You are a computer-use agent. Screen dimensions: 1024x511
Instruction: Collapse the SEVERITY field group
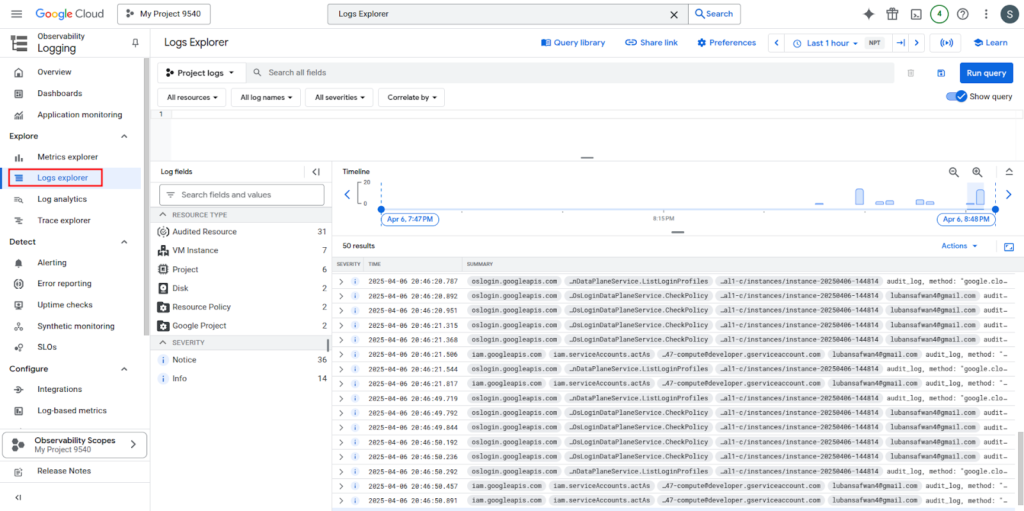click(163, 342)
